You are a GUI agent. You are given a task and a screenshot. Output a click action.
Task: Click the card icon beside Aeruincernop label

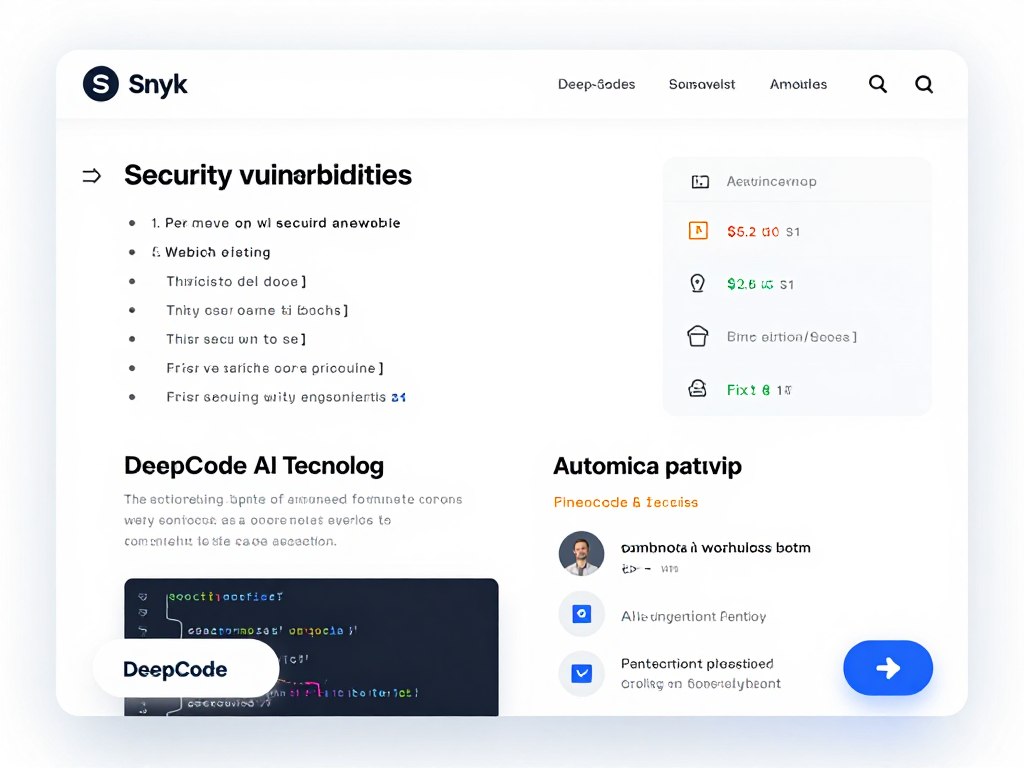click(x=698, y=180)
